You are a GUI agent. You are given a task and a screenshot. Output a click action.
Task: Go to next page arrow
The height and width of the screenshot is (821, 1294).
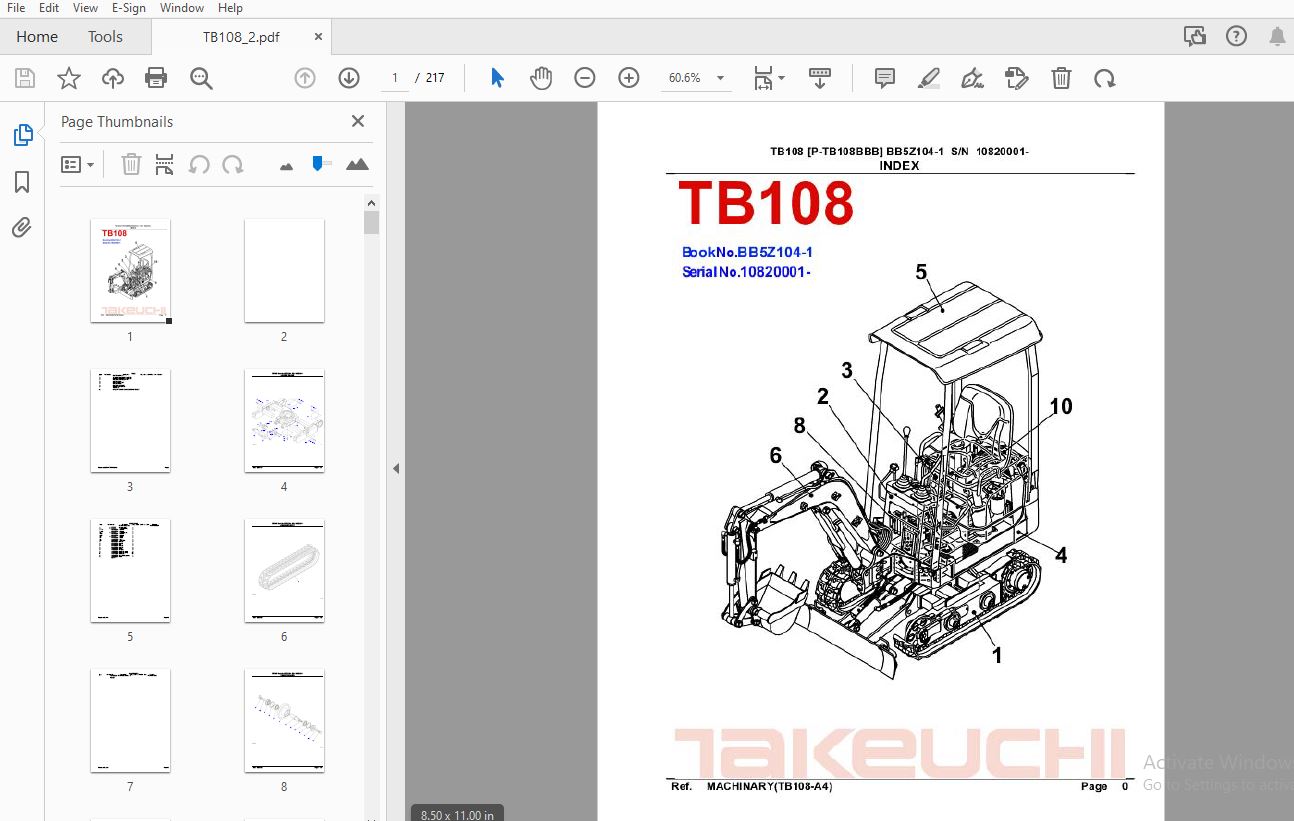pyautogui.click(x=349, y=78)
